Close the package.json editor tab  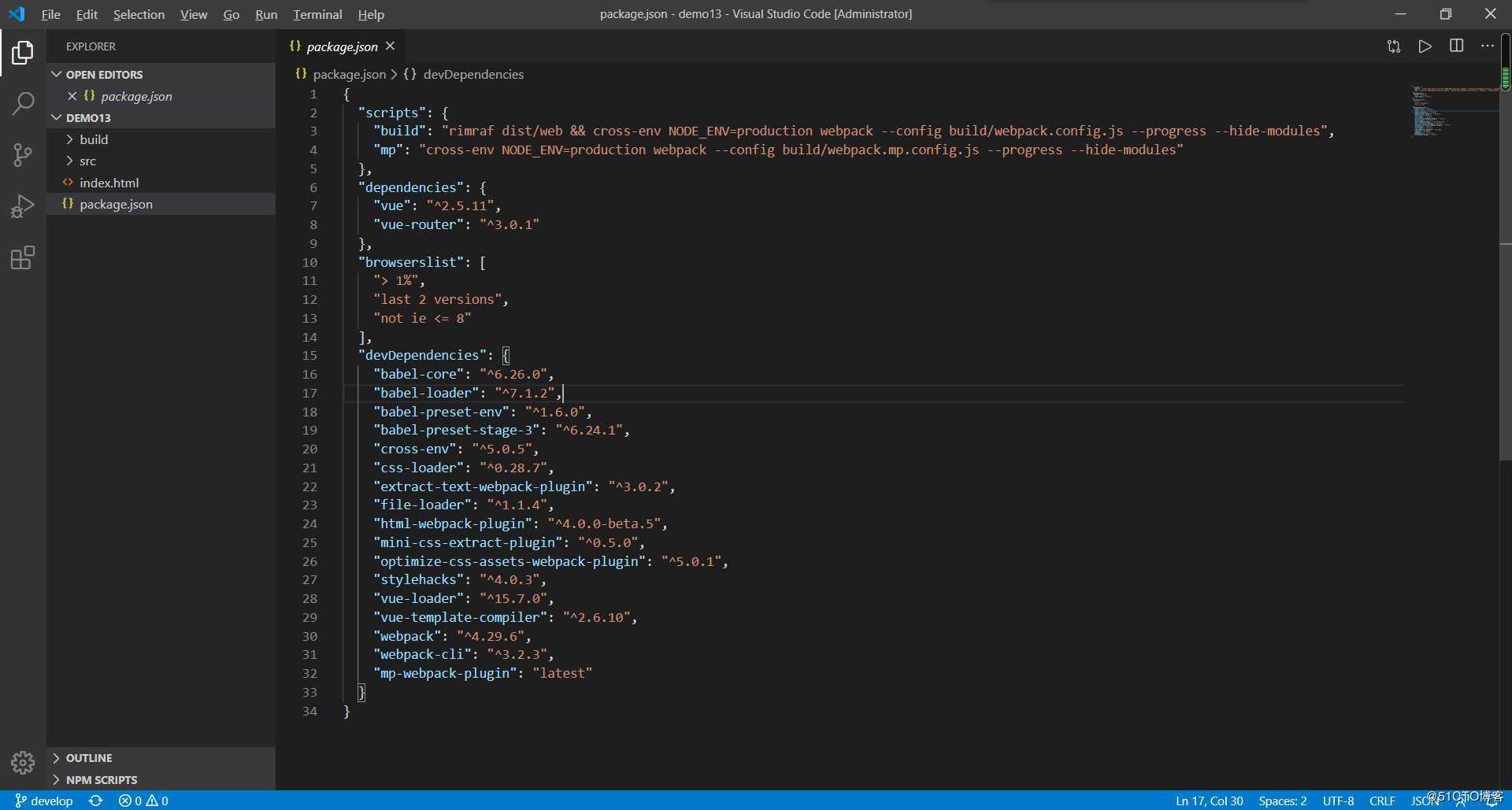390,46
